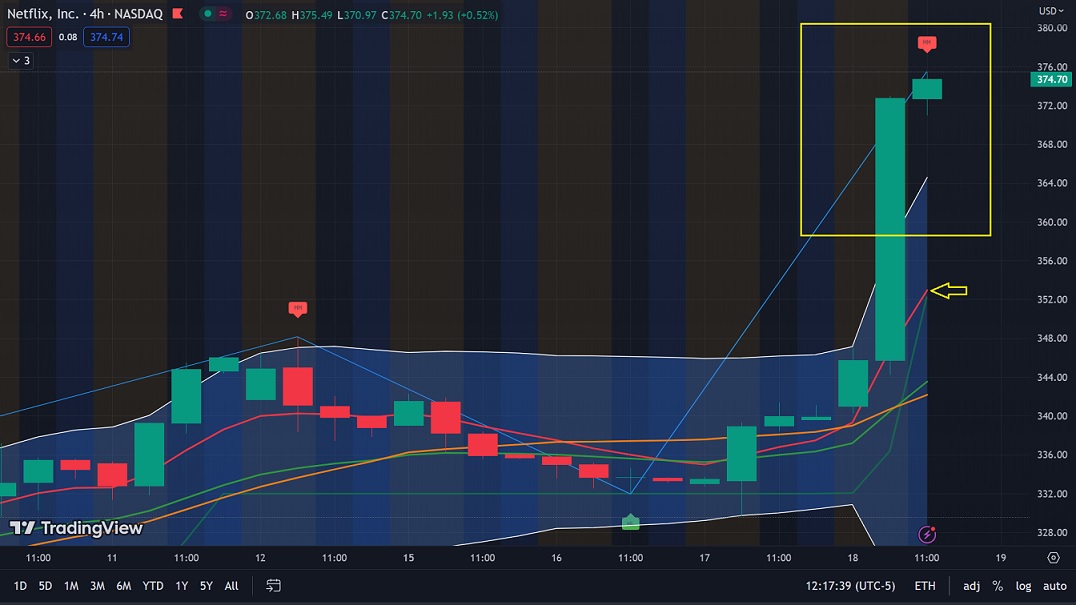This screenshot has width=1076, height=605.
Task: Click the date 15 on time axis
Action: (408, 558)
